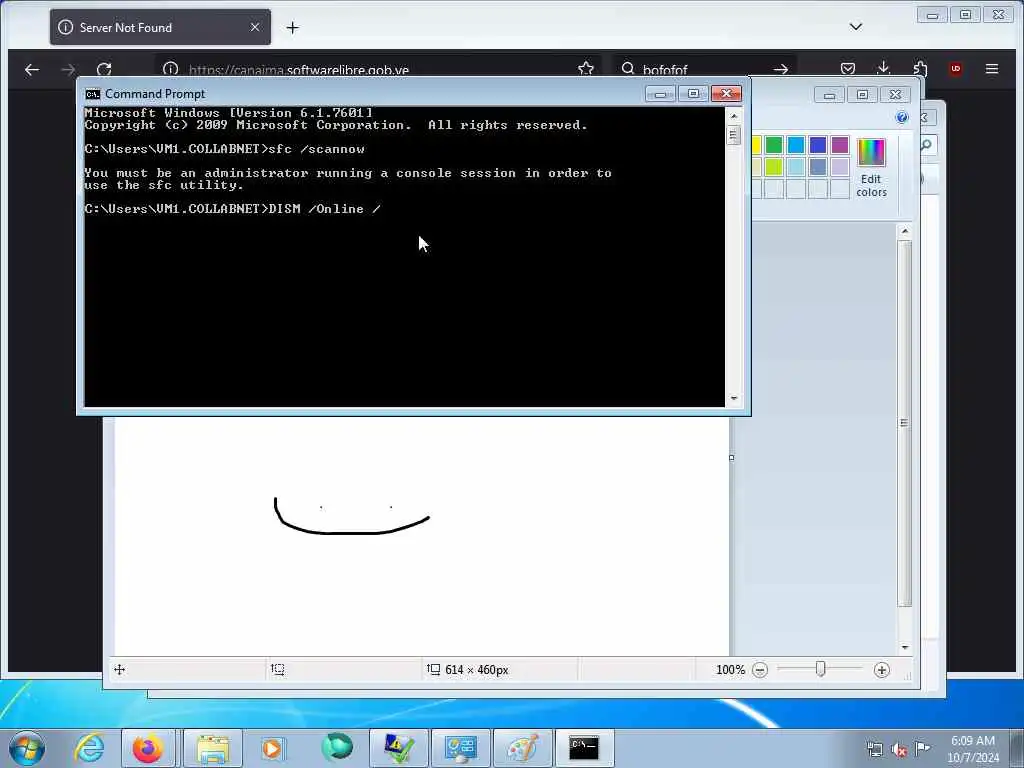
Task: Pick the turquoise blue swatch in Paint
Action: (795, 145)
